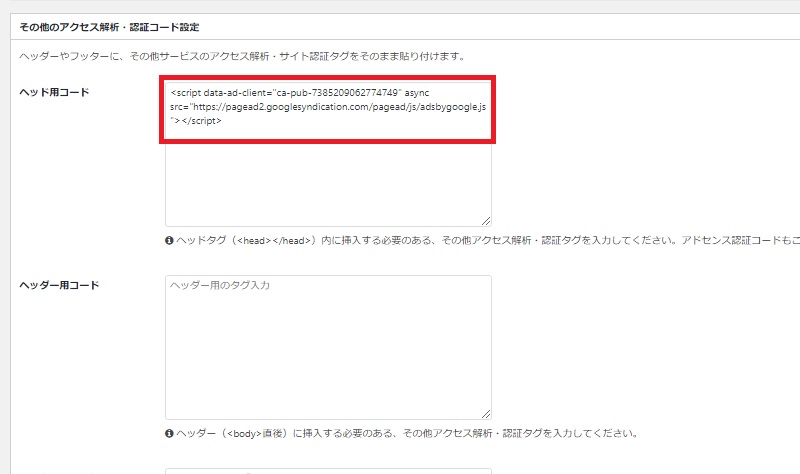
Task: Click the その他のアクセス解析・認証コード設定 heading
Action: pyautogui.click(x=109, y=27)
